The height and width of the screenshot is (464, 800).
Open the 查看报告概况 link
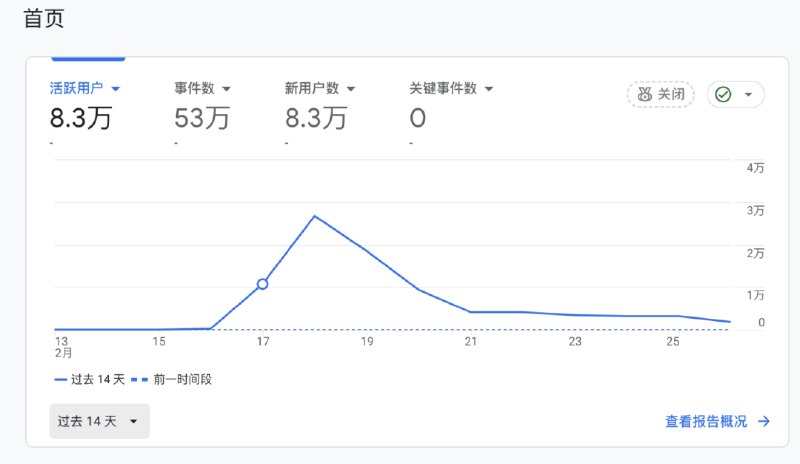click(x=706, y=421)
